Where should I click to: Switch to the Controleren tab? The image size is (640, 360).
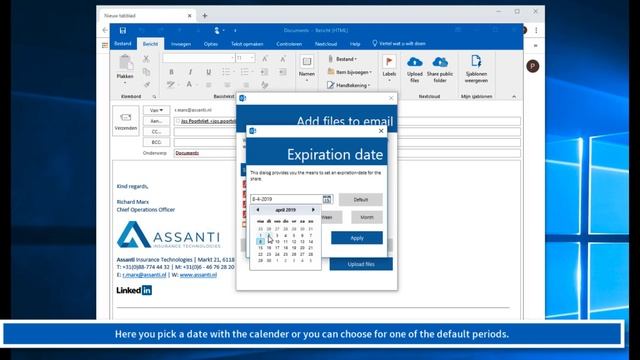pos(289,44)
